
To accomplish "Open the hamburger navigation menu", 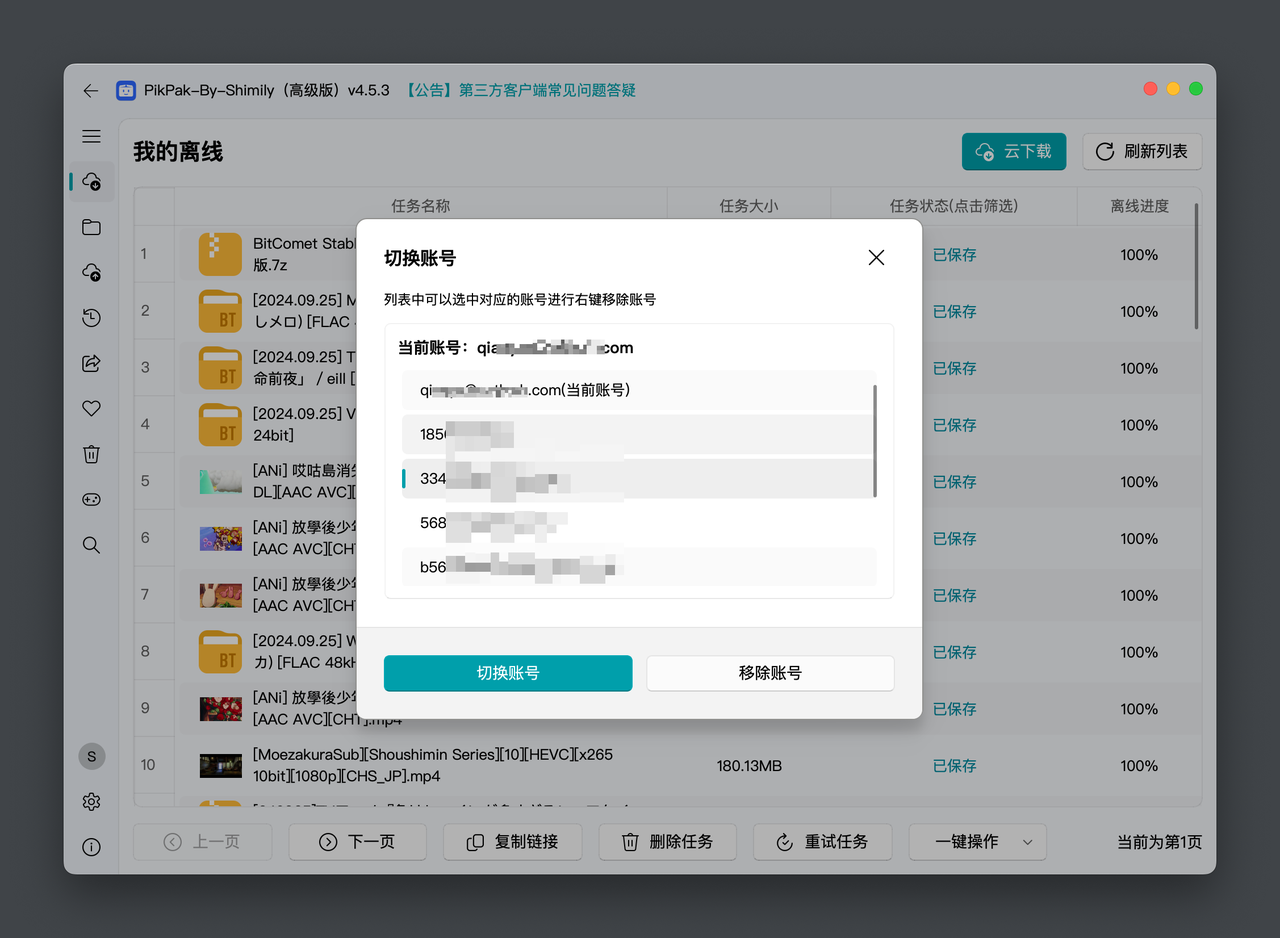I will tap(91, 136).
